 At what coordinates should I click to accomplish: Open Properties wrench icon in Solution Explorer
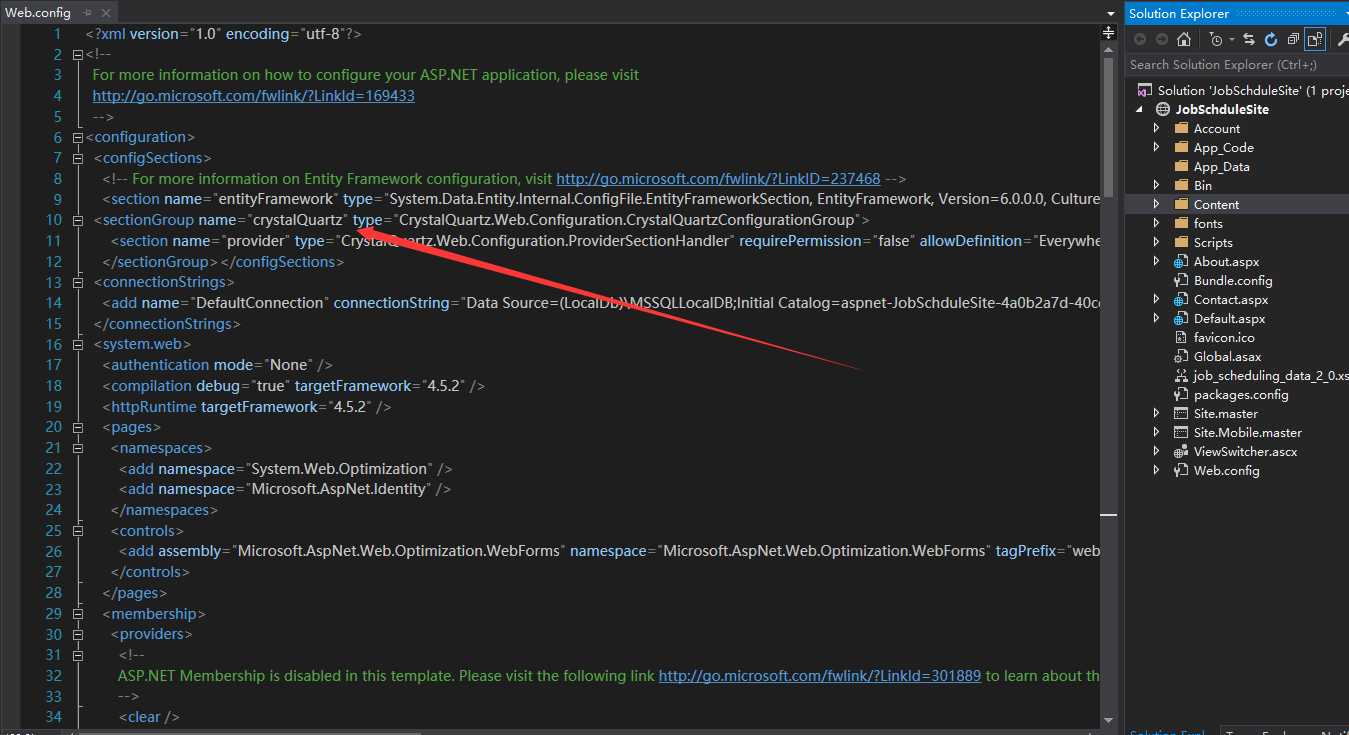1342,39
